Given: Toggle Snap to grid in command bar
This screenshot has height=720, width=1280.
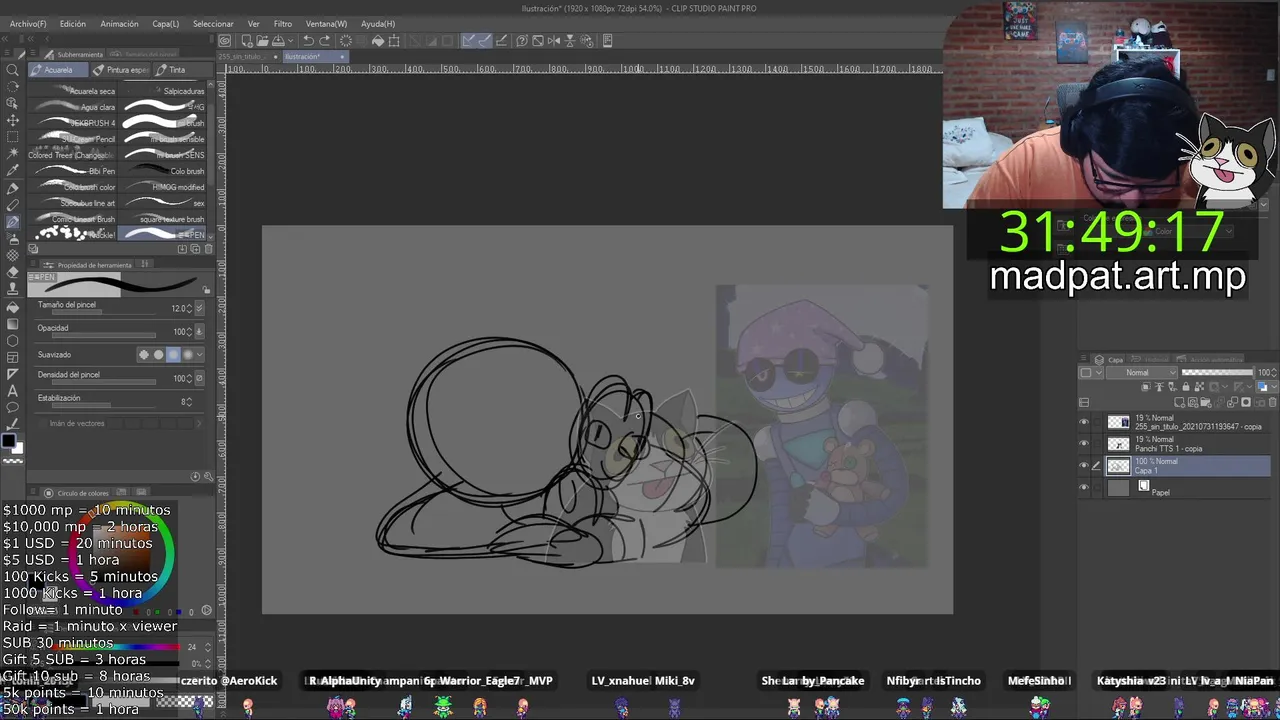Looking at the screenshot, I should (501, 41).
